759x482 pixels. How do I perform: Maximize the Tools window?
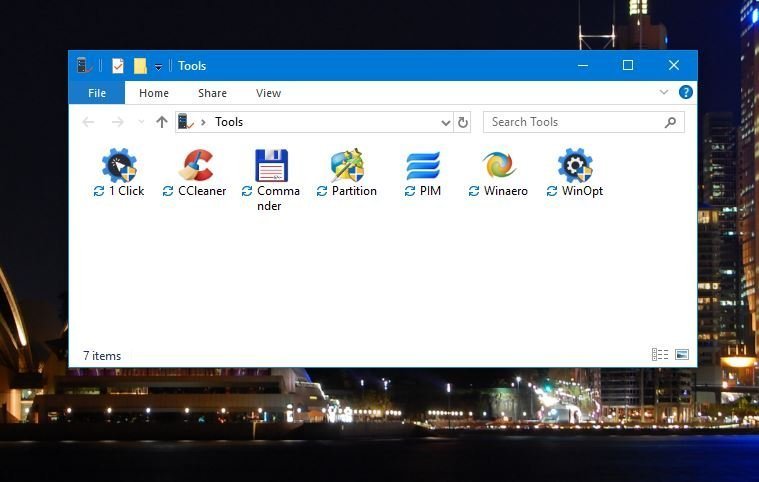click(628, 65)
